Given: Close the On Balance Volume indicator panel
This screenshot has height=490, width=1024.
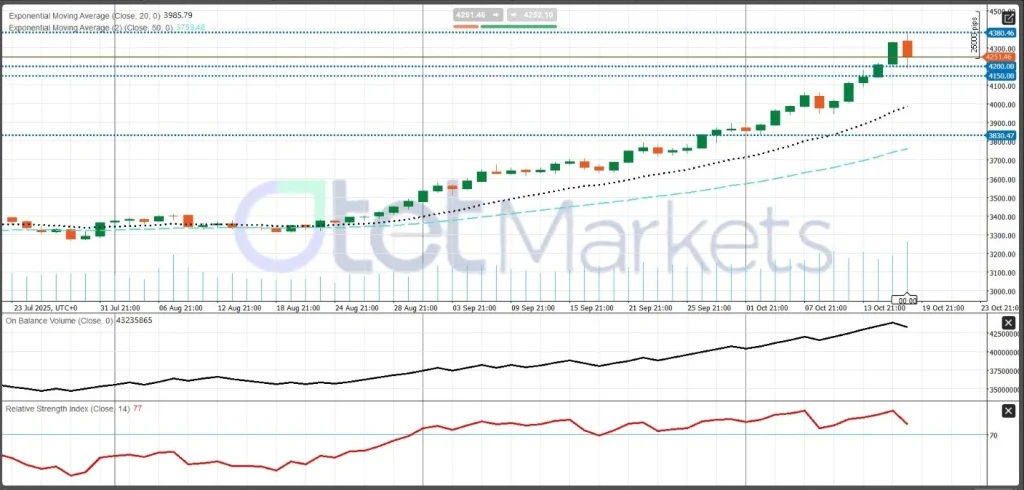Looking at the screenshot, I should tap(1008, 322).
